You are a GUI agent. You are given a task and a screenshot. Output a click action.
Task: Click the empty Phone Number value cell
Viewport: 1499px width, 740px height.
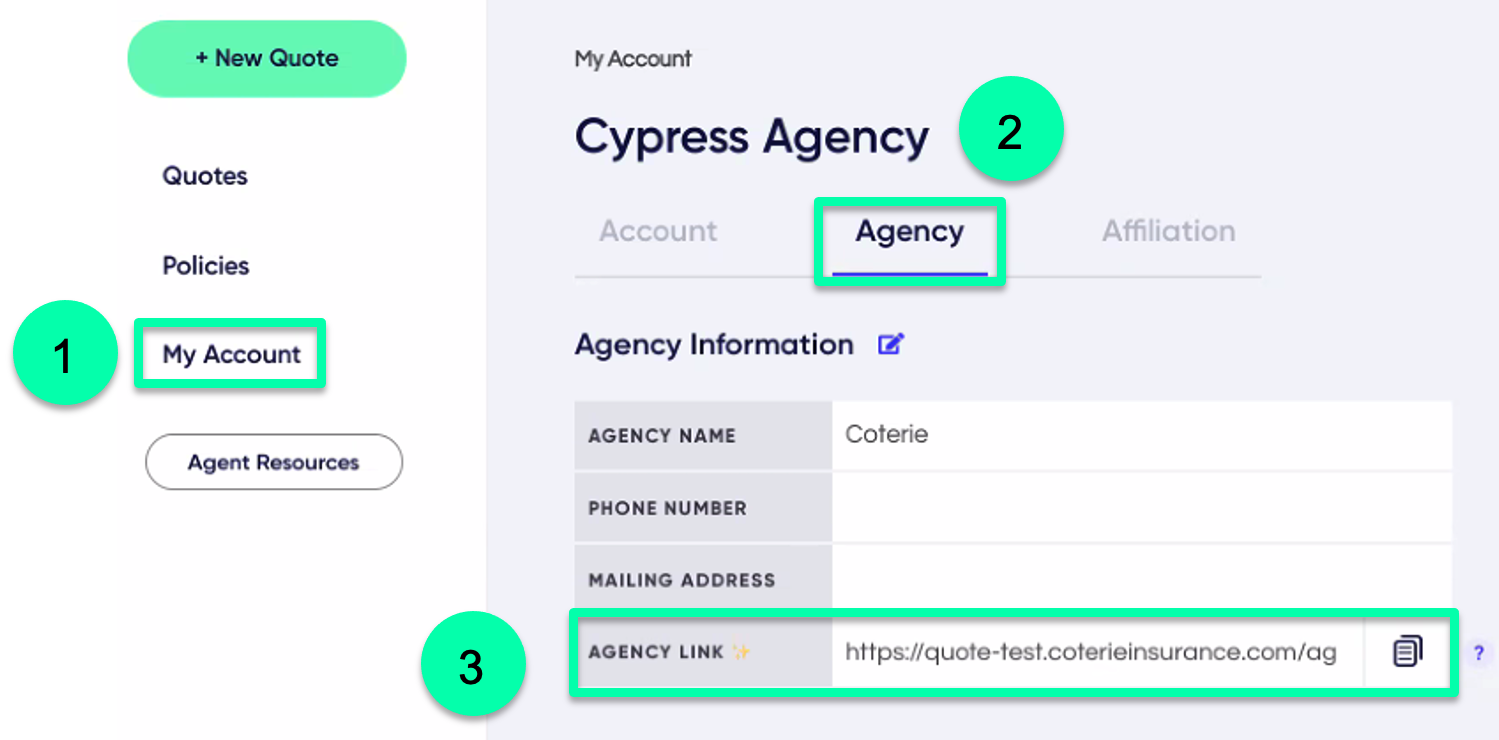click(x=1141, y=508)
